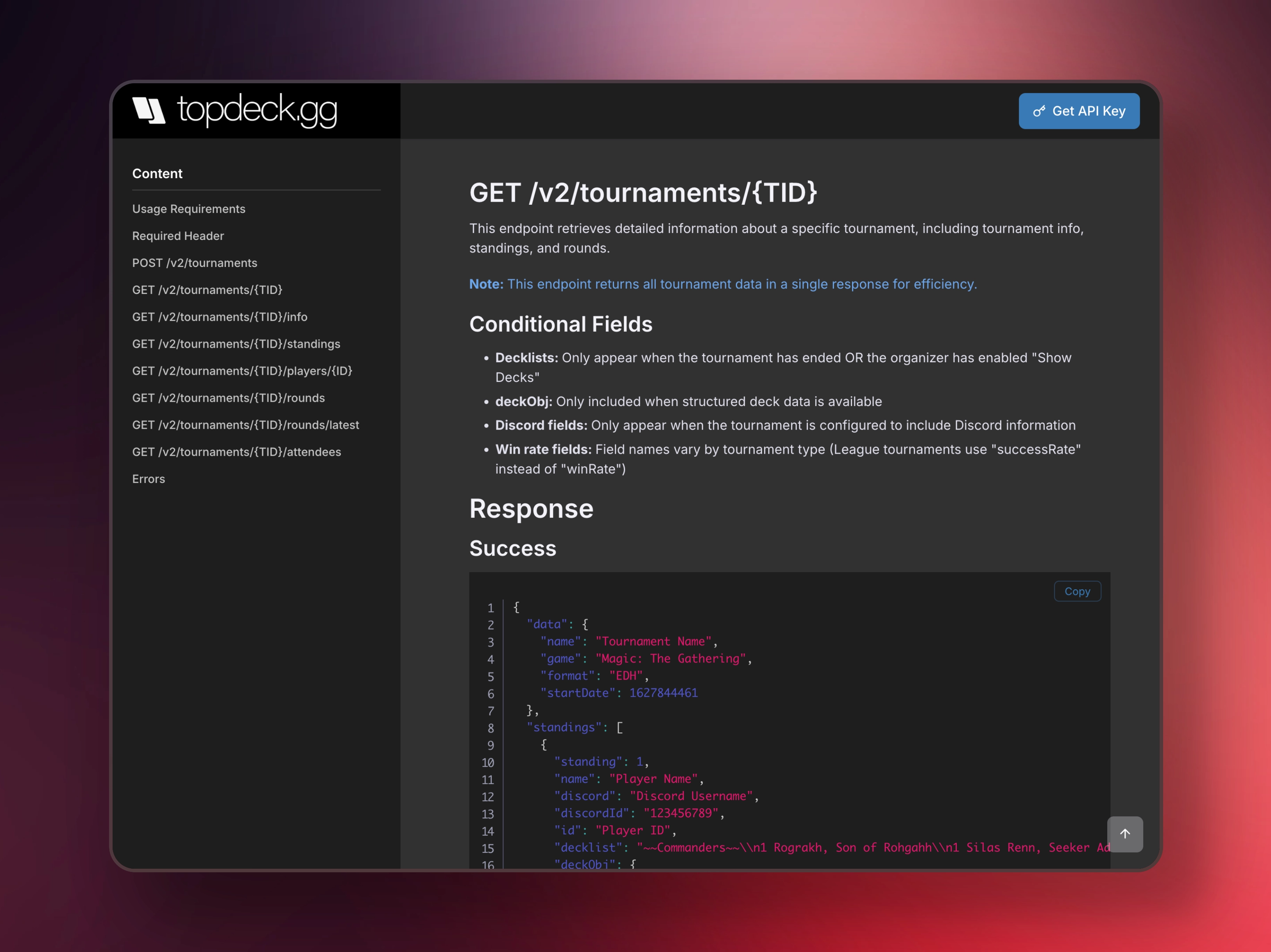Image resolution: width=1271 pixels, height=952 pixels.
Task: Jump to {TID}/standings endpoint
Action: (236, 344)
